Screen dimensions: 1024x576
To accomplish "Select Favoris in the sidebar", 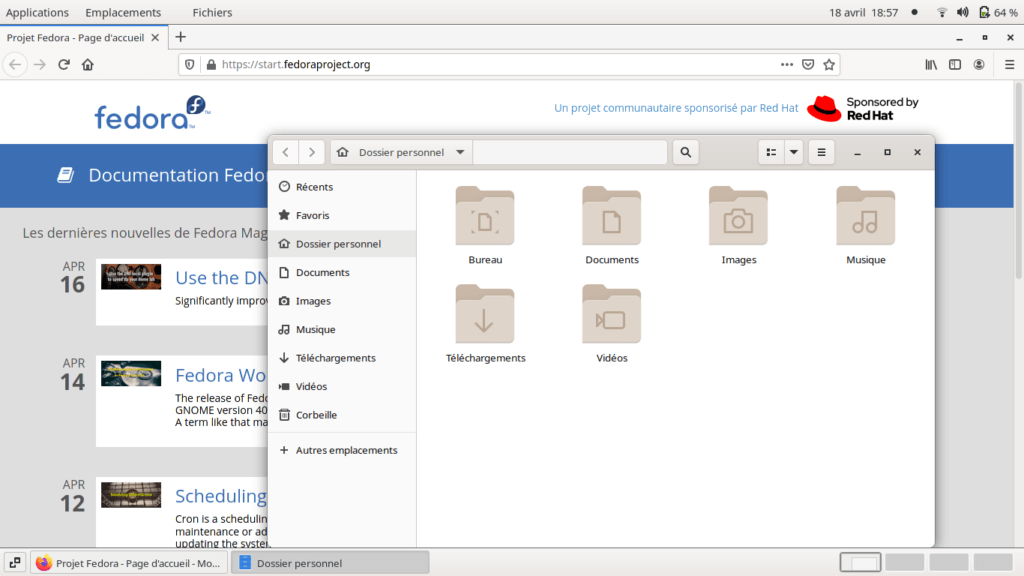I will [342, 216].
